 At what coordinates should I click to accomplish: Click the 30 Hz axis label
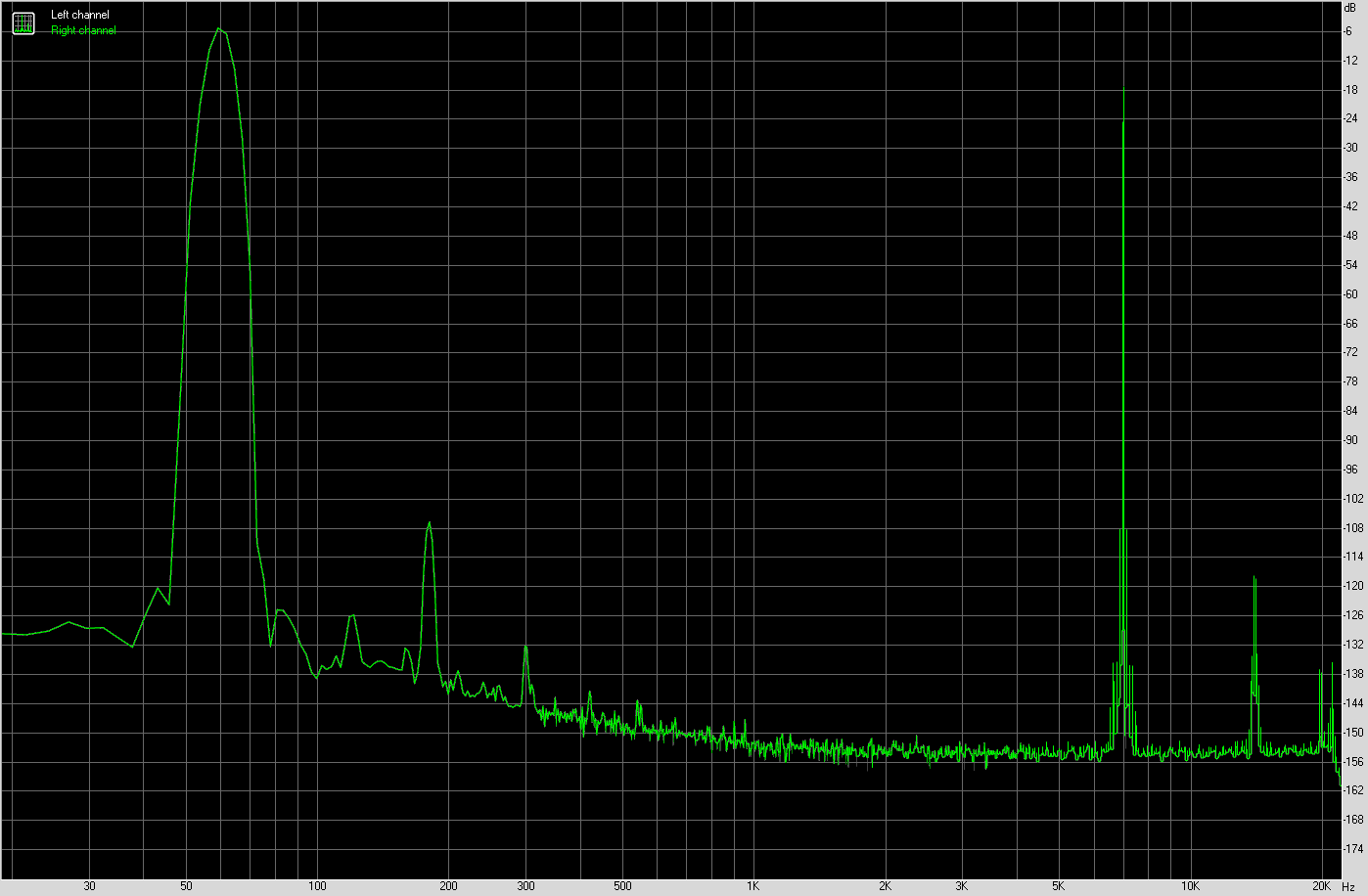pos(89,884)
